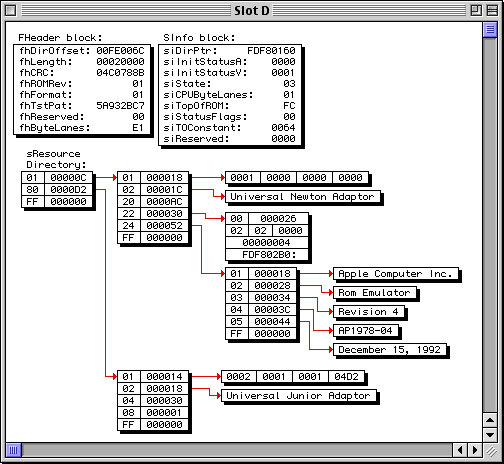
Task: Click the vertical scrollbar up arrow
Action: pyautogui.click(x=490, y=420)
